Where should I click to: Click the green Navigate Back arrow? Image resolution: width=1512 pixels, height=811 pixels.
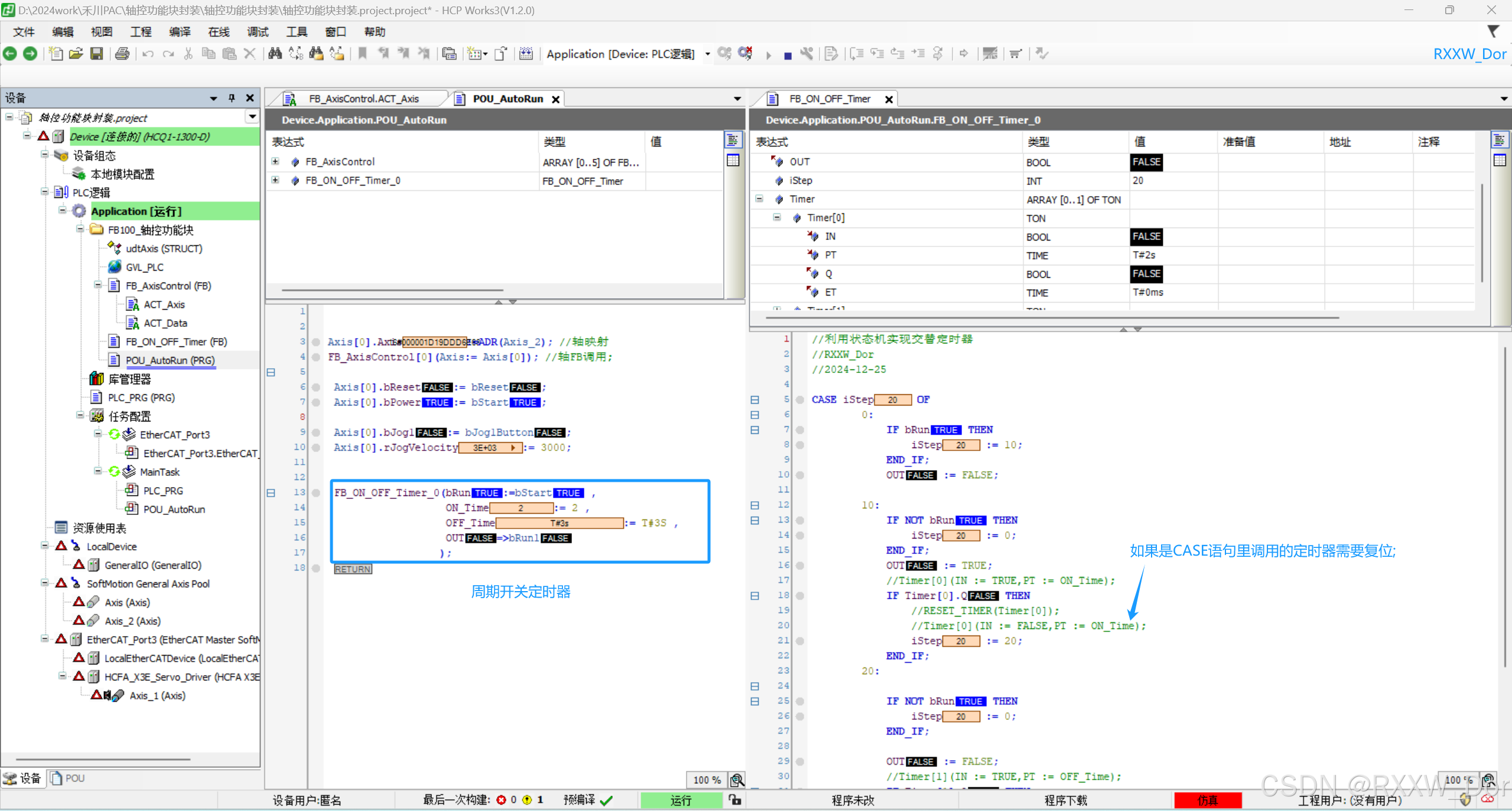point(10,54)
